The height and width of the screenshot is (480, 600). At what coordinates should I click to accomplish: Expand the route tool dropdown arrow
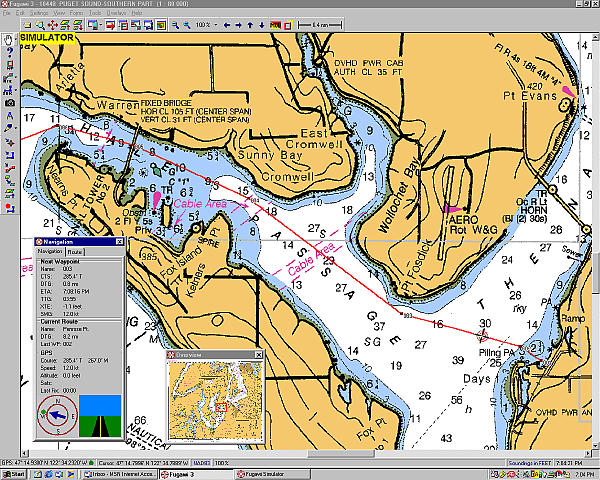click(x=16, y=77)
